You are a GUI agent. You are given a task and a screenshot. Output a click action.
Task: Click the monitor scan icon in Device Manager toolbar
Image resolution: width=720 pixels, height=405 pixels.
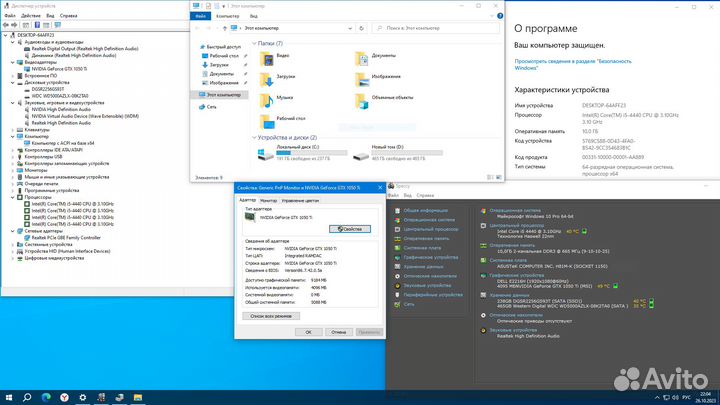pyautogui.click(x=57, y=25)
